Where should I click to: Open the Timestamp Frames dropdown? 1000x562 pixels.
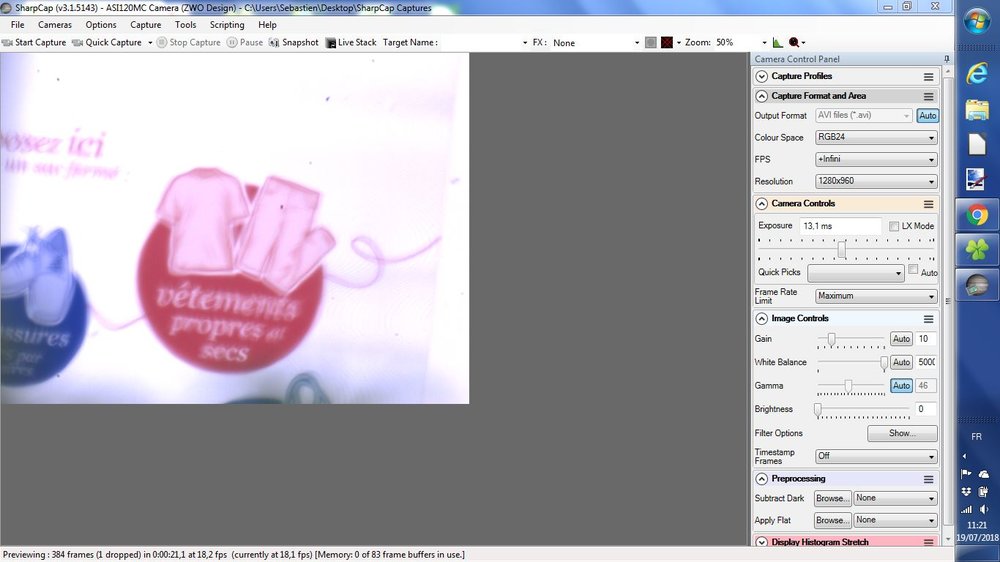tap(876, 456)
